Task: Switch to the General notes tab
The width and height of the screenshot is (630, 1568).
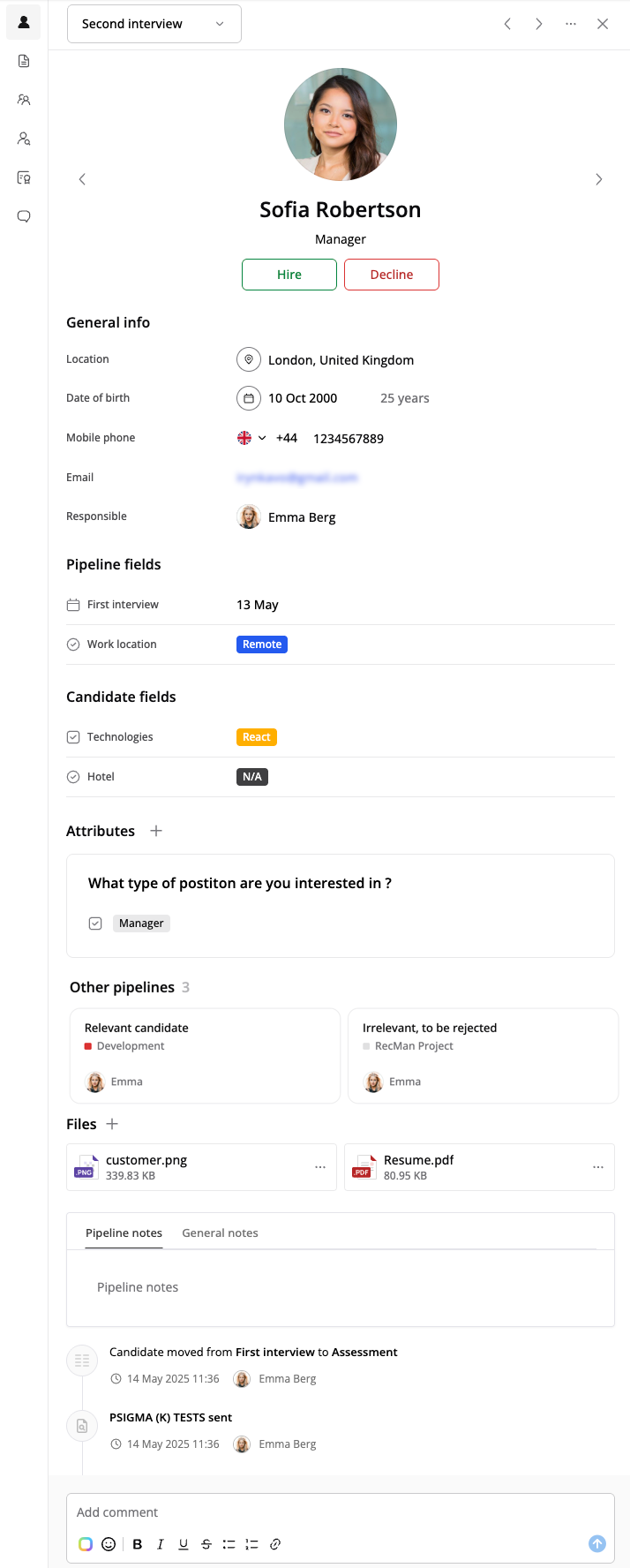Action: click(x=220, y=1233)
